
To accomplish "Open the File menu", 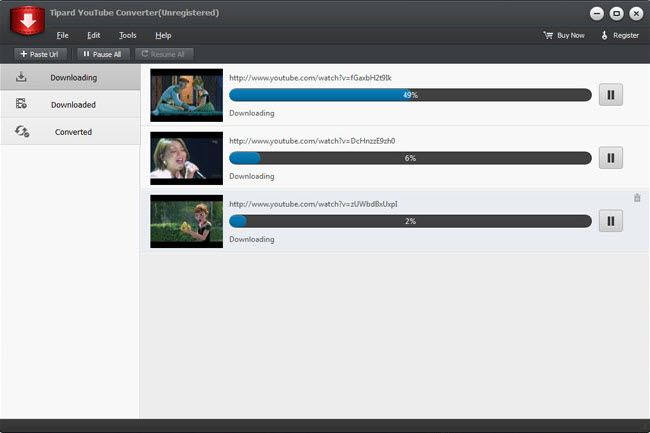I will tap(63, 35).
